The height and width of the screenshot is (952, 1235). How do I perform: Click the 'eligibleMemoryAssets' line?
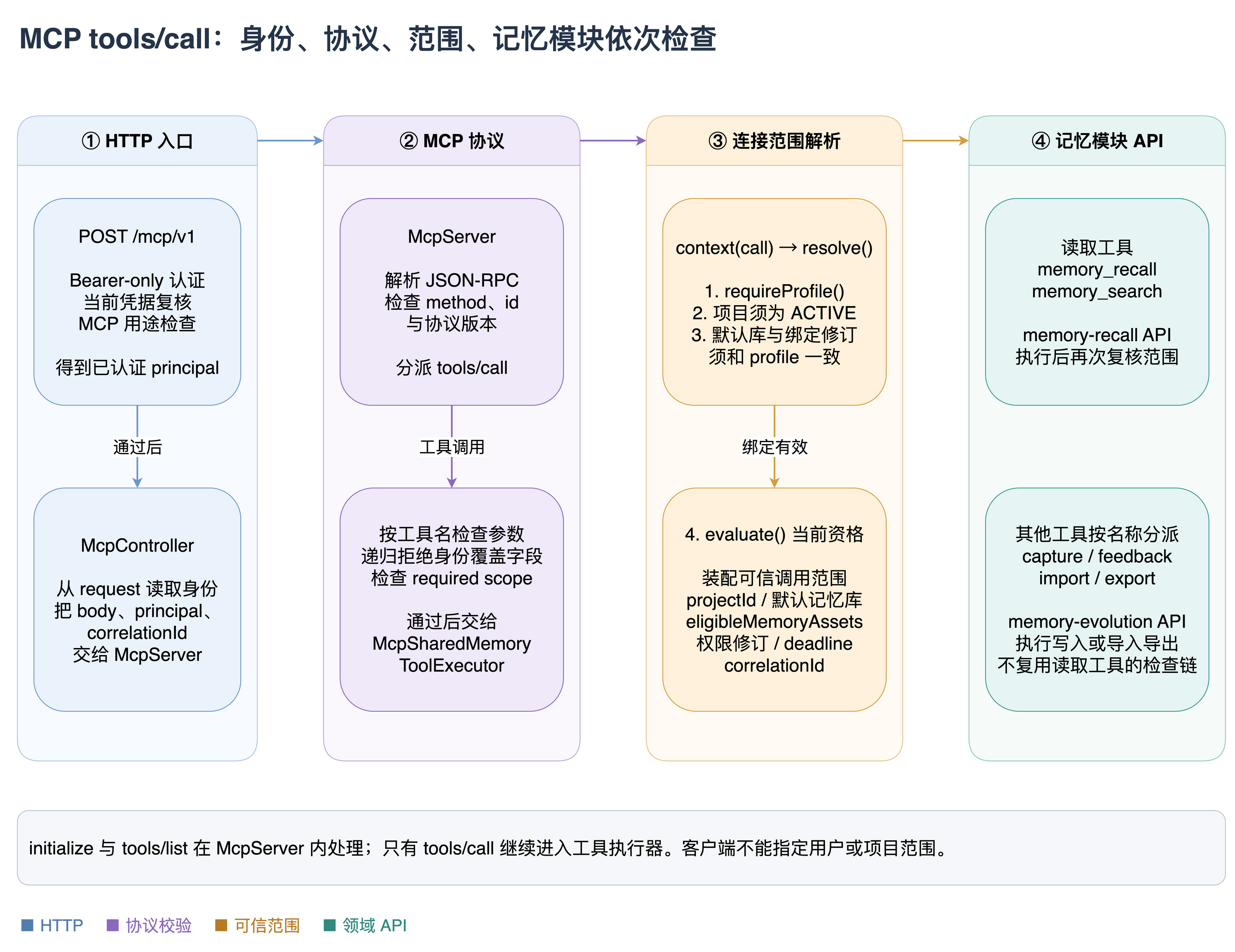[x=774, y=622]
